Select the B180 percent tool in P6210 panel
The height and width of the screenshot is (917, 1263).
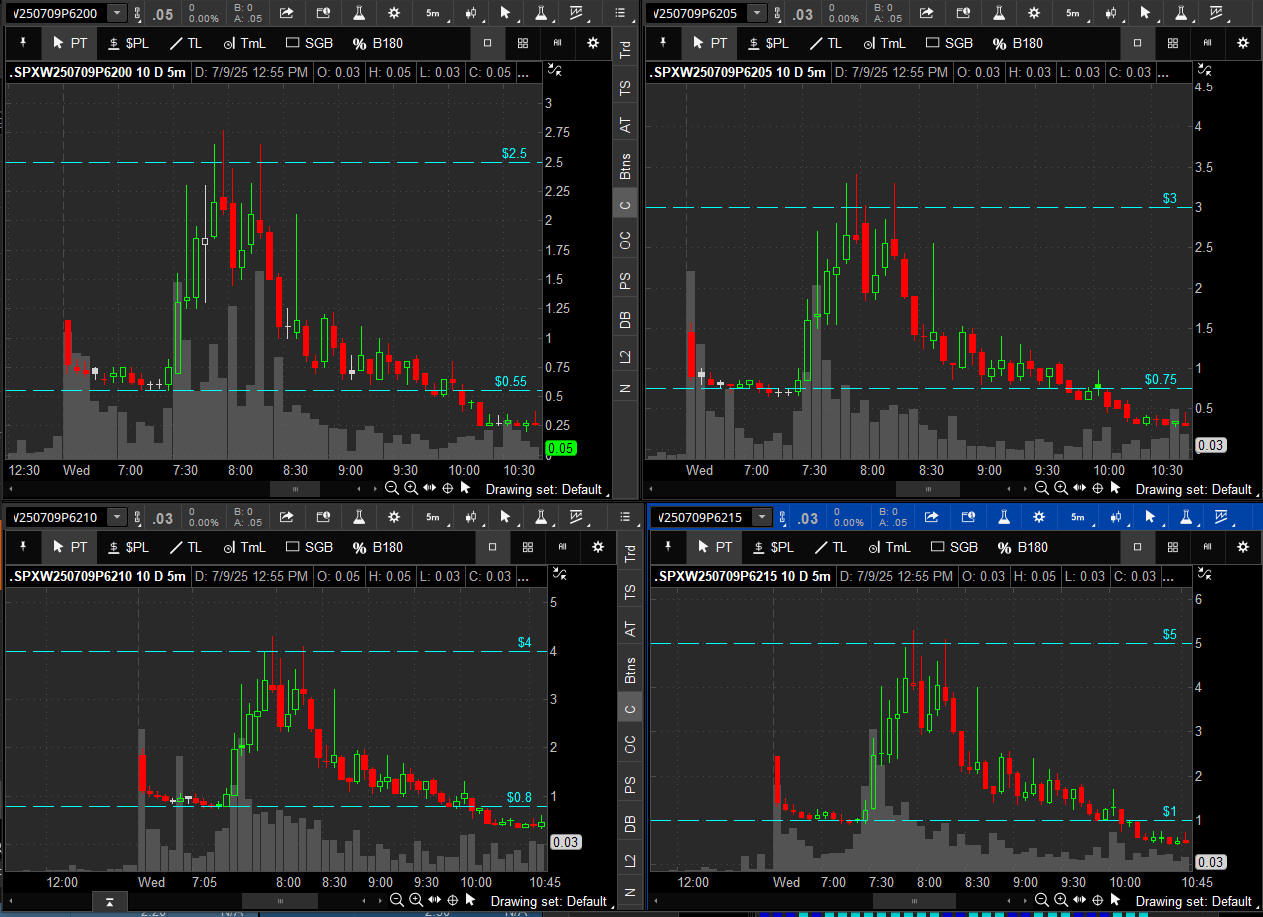pos(378,547)
